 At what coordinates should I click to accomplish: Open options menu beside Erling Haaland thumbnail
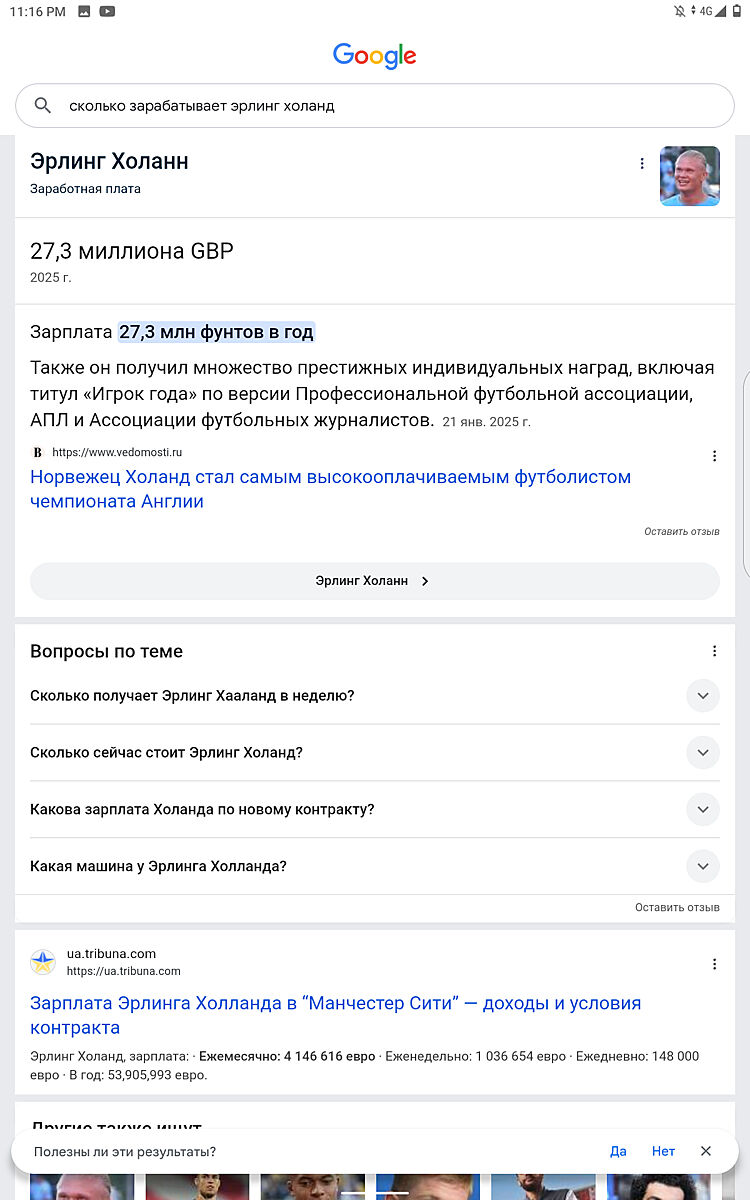coord(642,164)
